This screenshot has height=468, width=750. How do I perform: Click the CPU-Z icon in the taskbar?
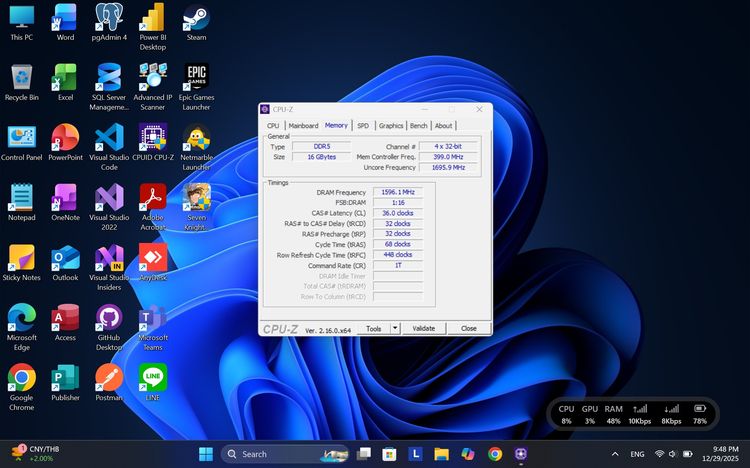pos(522,454)
